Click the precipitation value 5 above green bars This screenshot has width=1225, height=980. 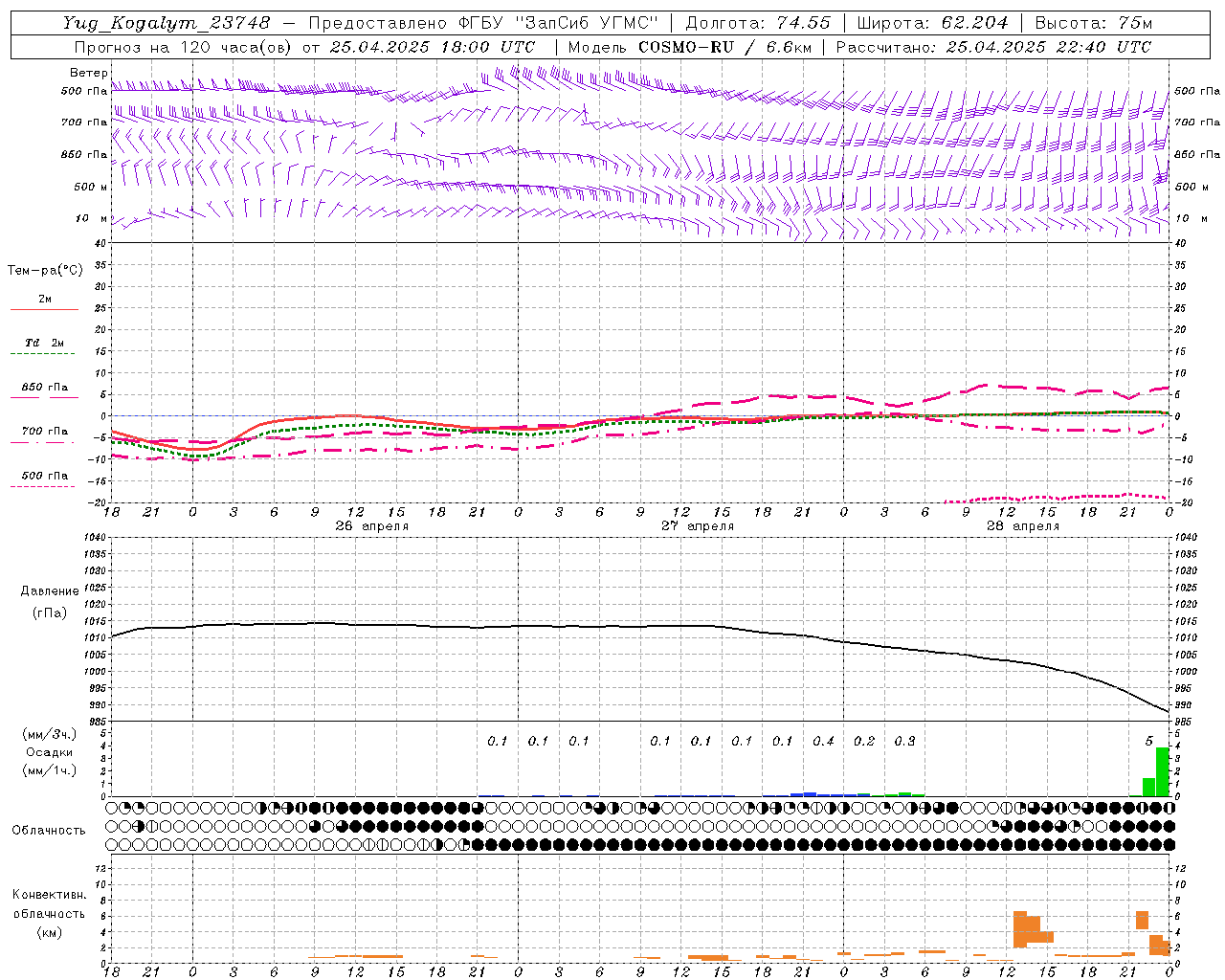coord(1149,742)
